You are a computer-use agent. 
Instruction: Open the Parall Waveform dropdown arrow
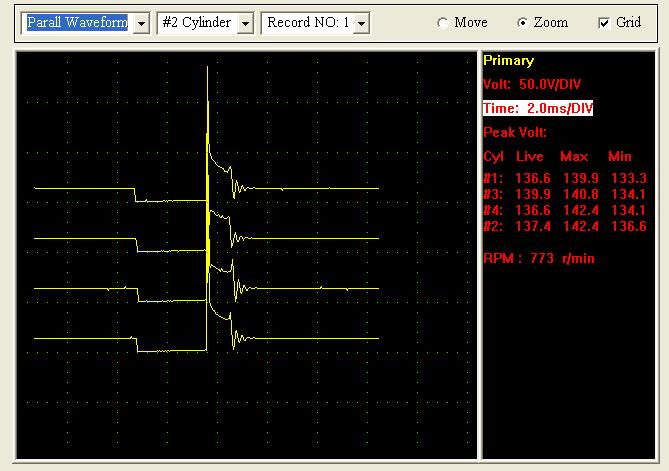pyautogui.click(x=142, y=23)
